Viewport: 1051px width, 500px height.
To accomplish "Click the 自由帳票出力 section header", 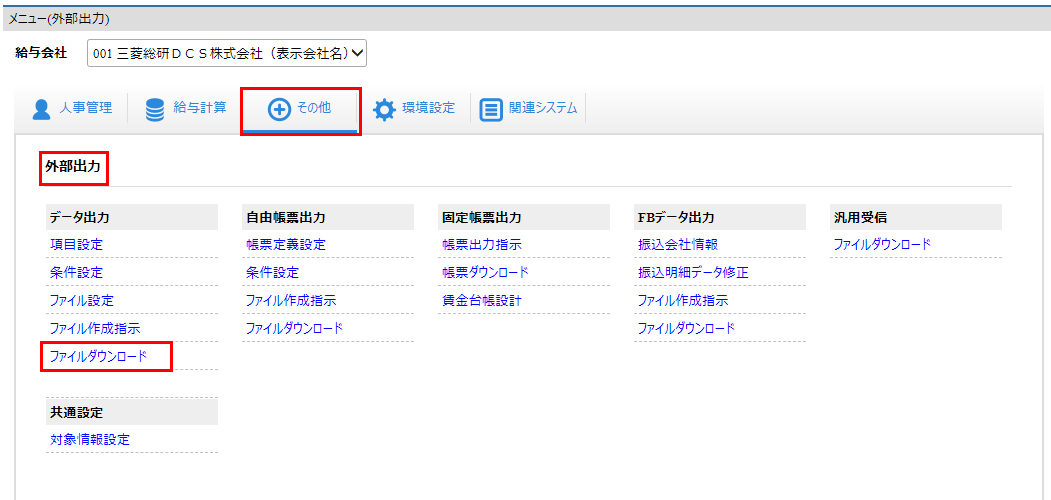I will (328, 217).
